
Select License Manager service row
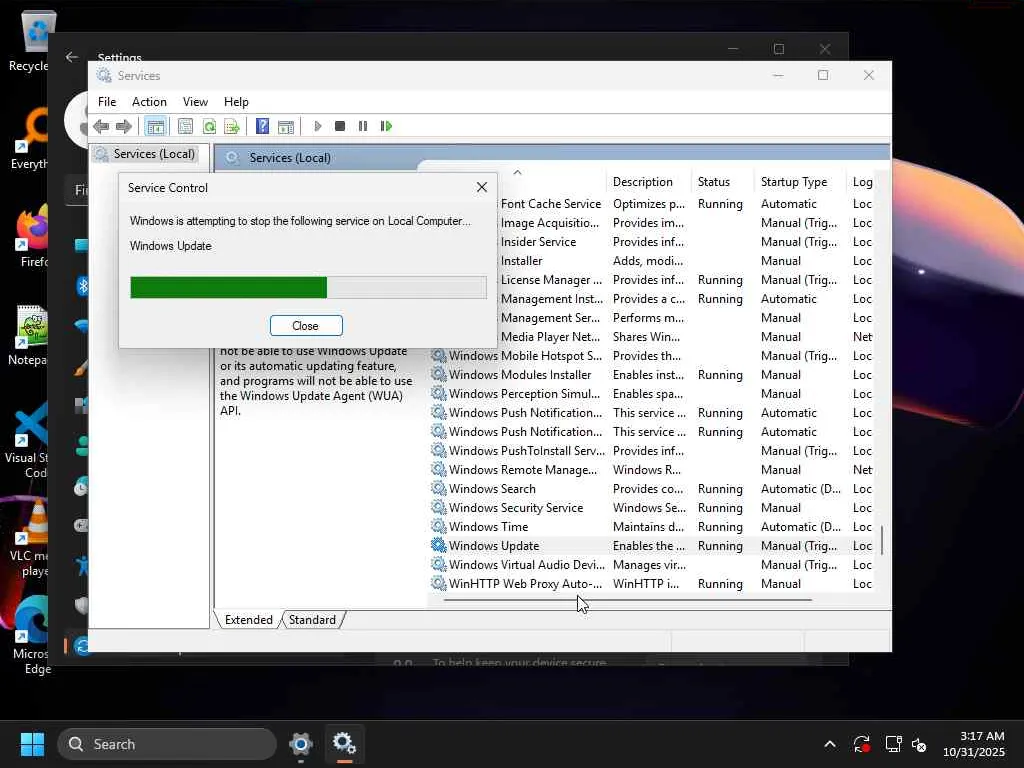(x=686, y=280)
